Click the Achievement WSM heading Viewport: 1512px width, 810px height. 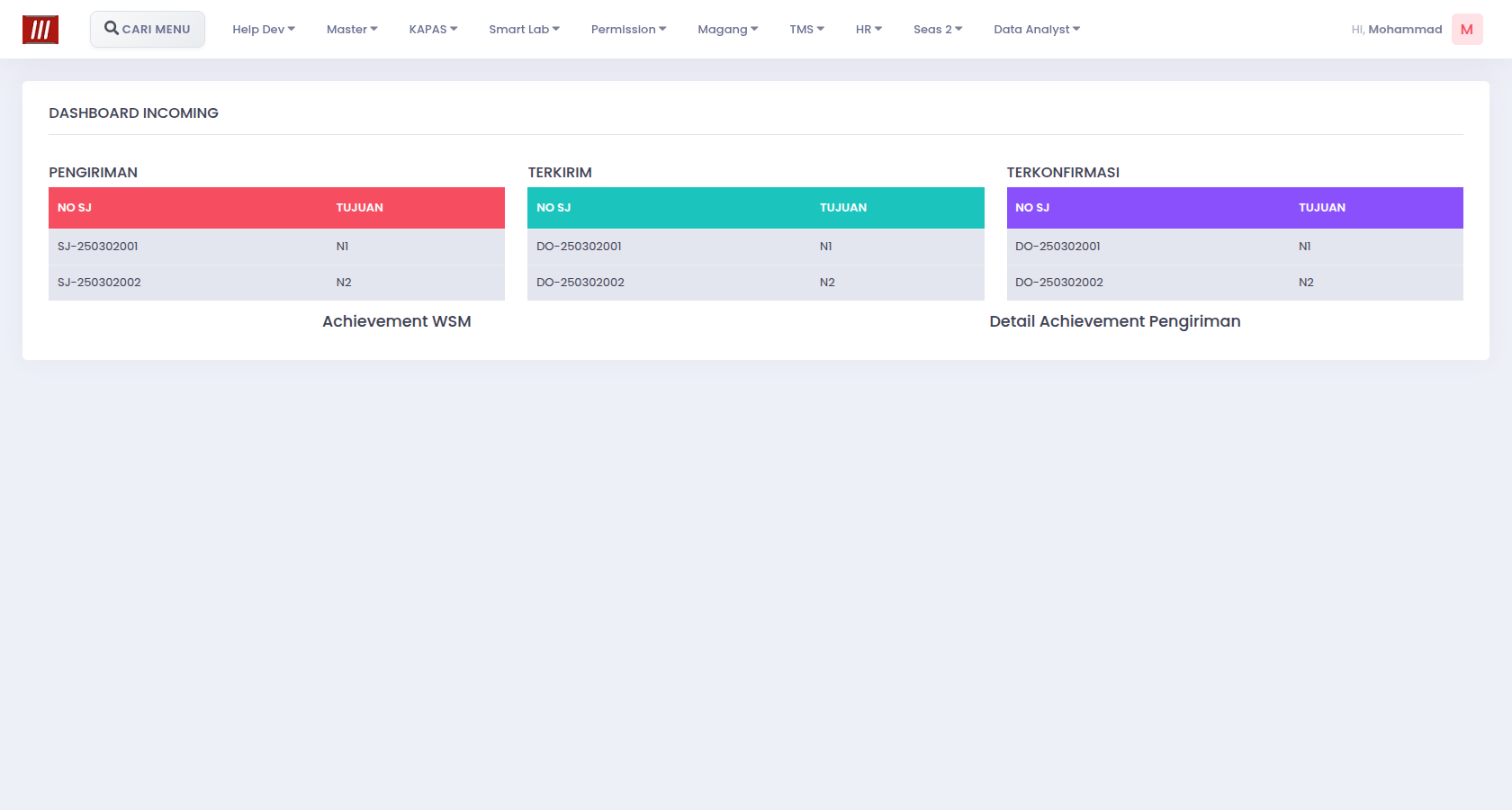(397, 321)
